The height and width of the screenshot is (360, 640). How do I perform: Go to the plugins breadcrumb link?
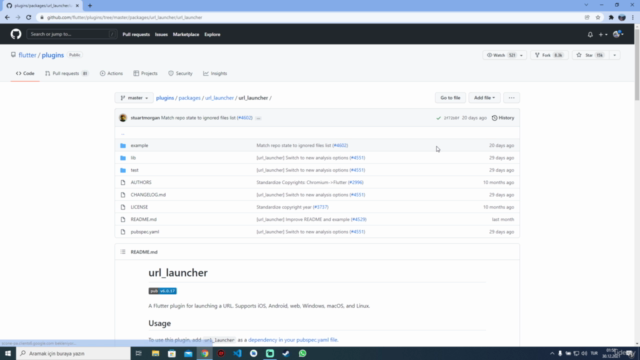click(165, 98)
